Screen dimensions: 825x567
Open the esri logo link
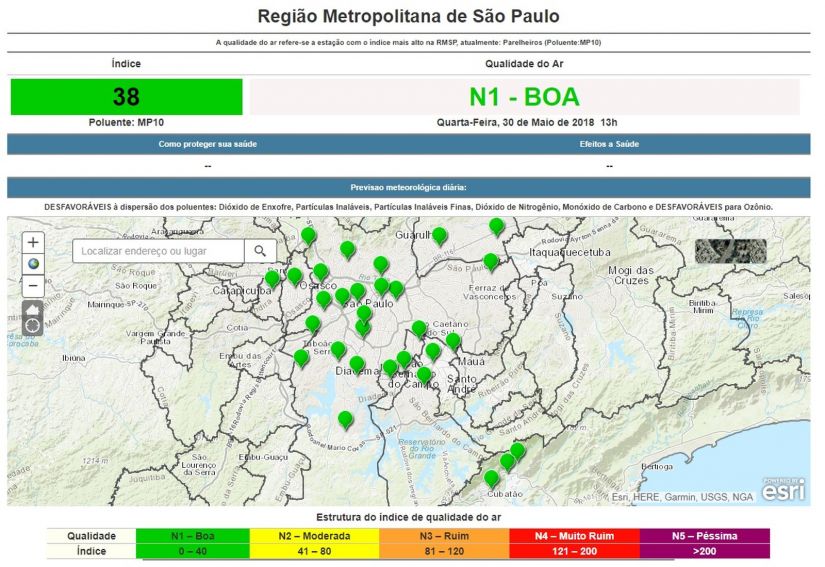783,489
